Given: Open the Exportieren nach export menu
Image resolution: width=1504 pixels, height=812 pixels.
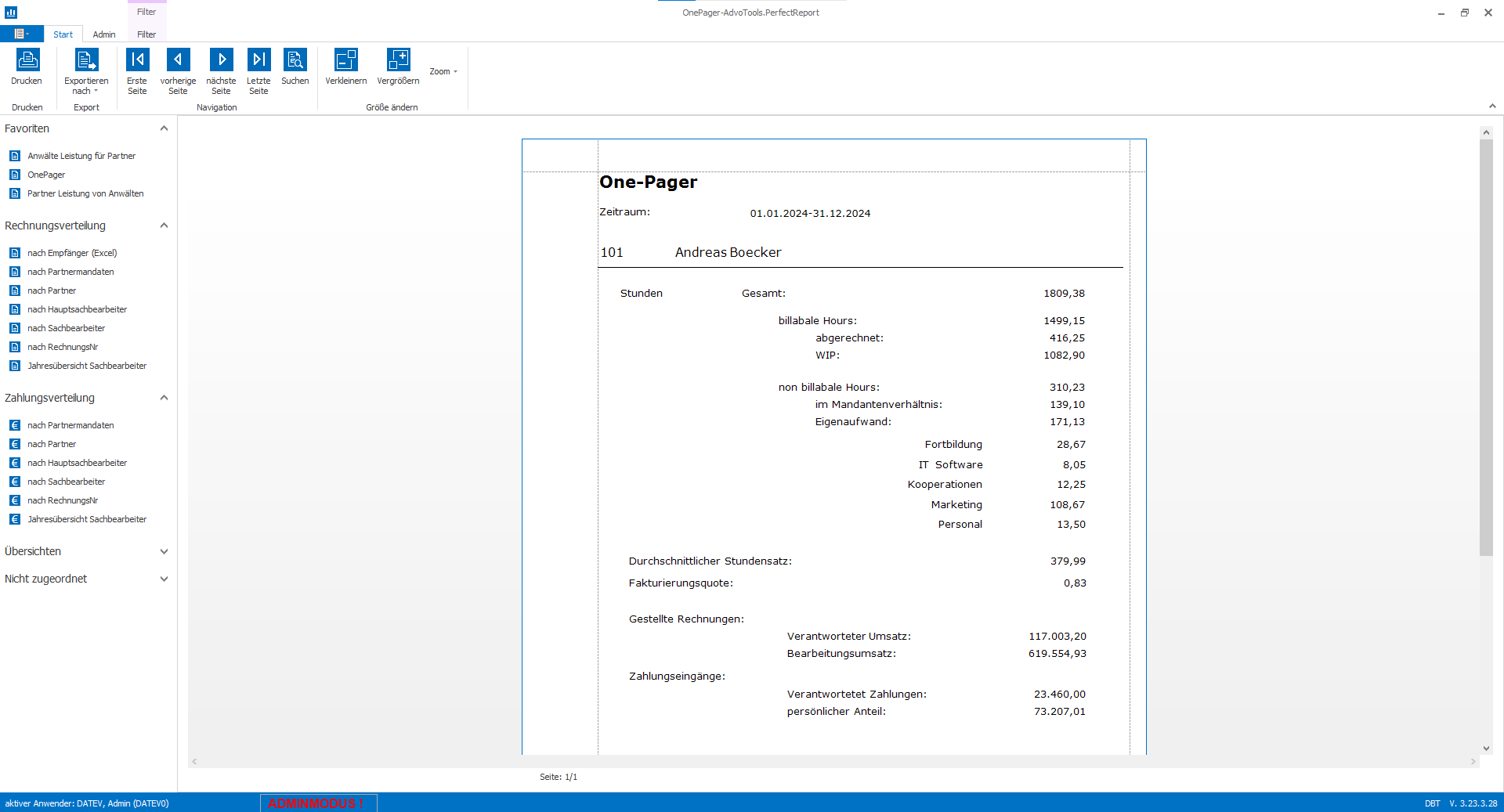Looking at the screenshot, I should [86, 70].
